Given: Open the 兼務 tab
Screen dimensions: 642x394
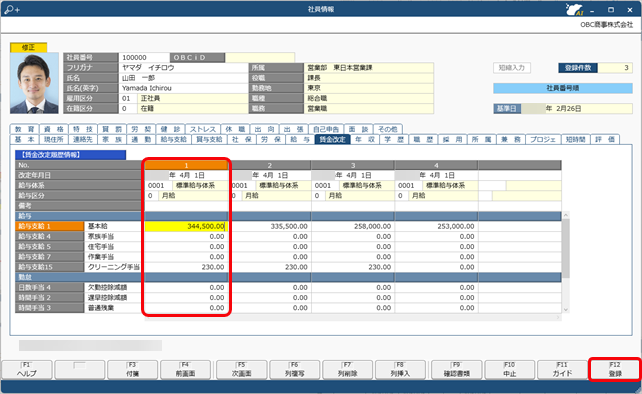Looking at the screenshot, I should [x=511, y=139].
